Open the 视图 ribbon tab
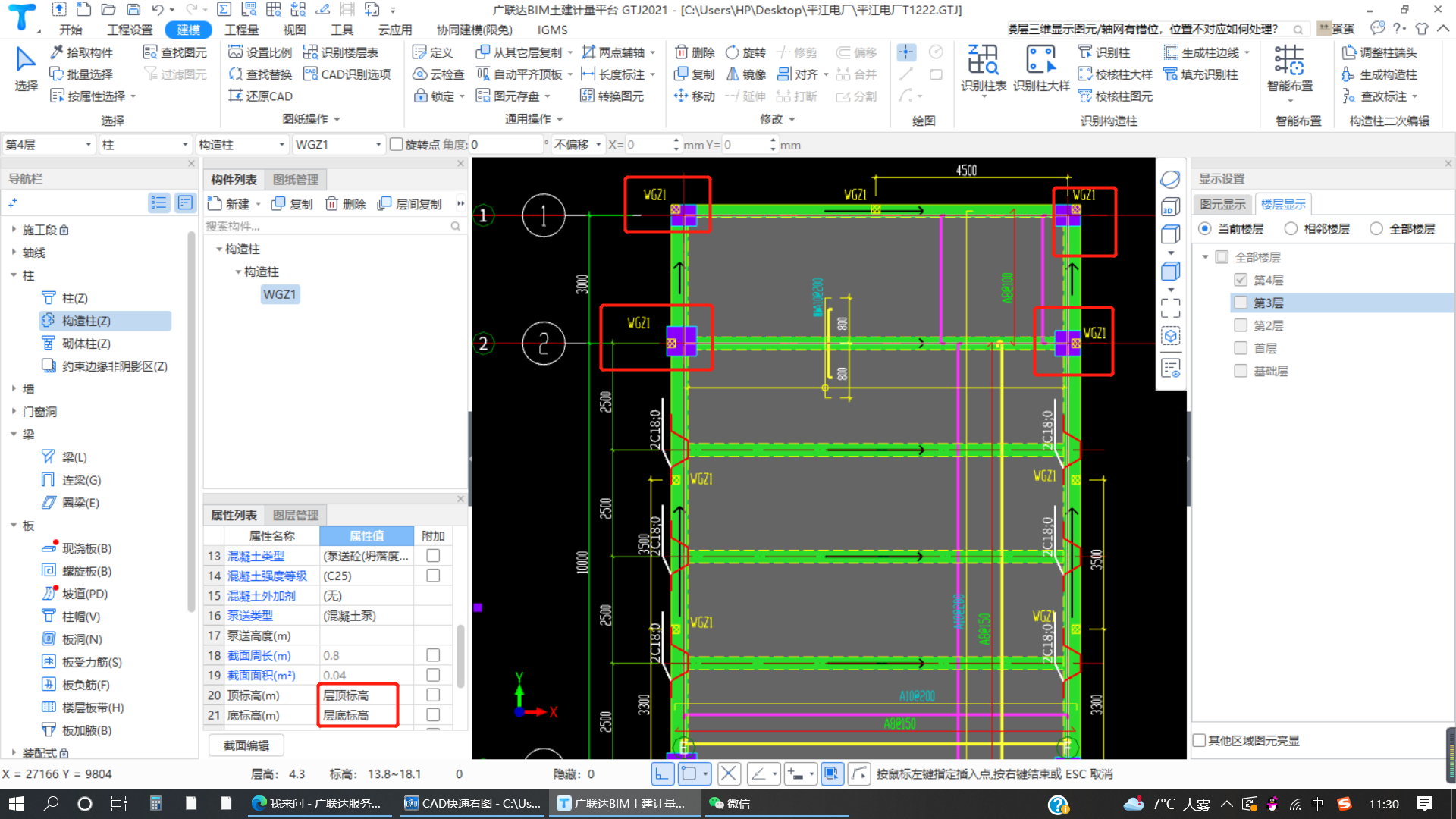Screen dimensions: 1456x819 tap(294, 30)
